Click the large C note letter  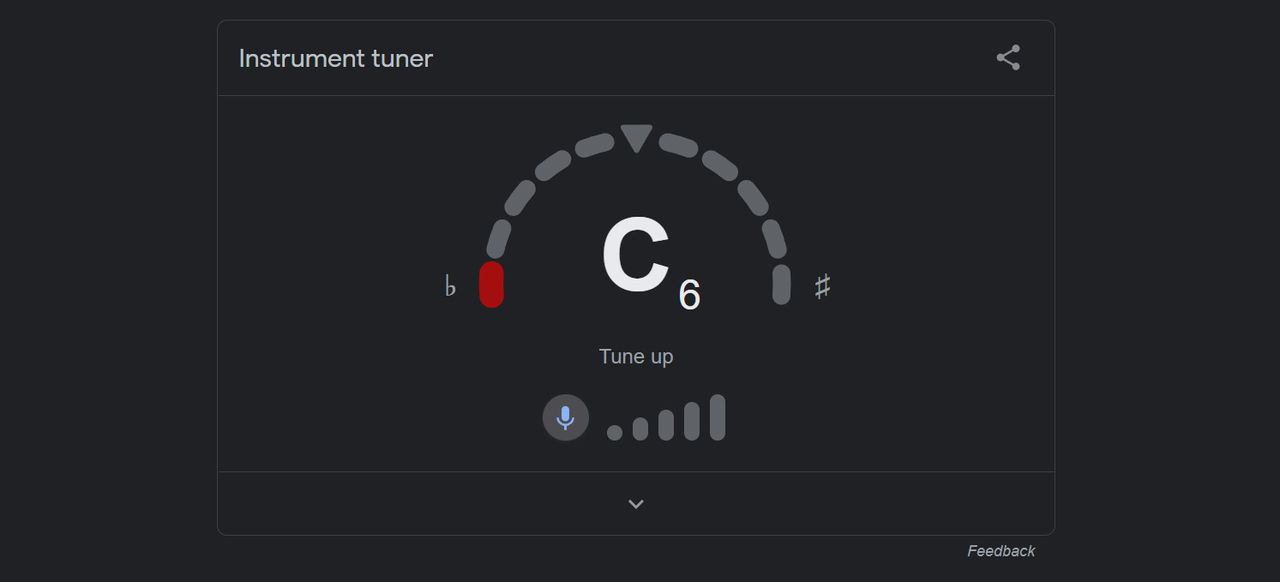click(x=635, y=256)
